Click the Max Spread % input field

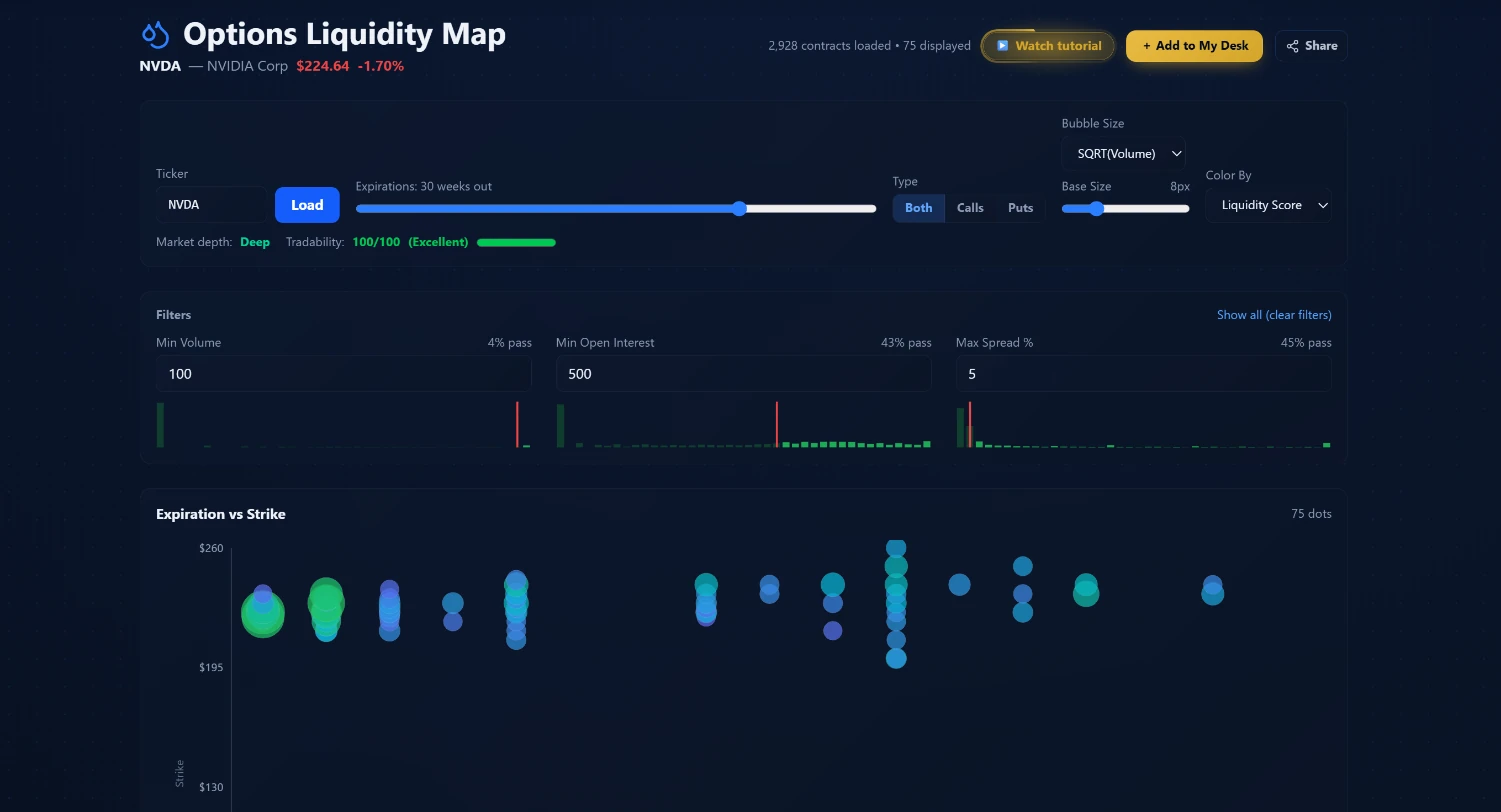click(x=1144, y=374)
